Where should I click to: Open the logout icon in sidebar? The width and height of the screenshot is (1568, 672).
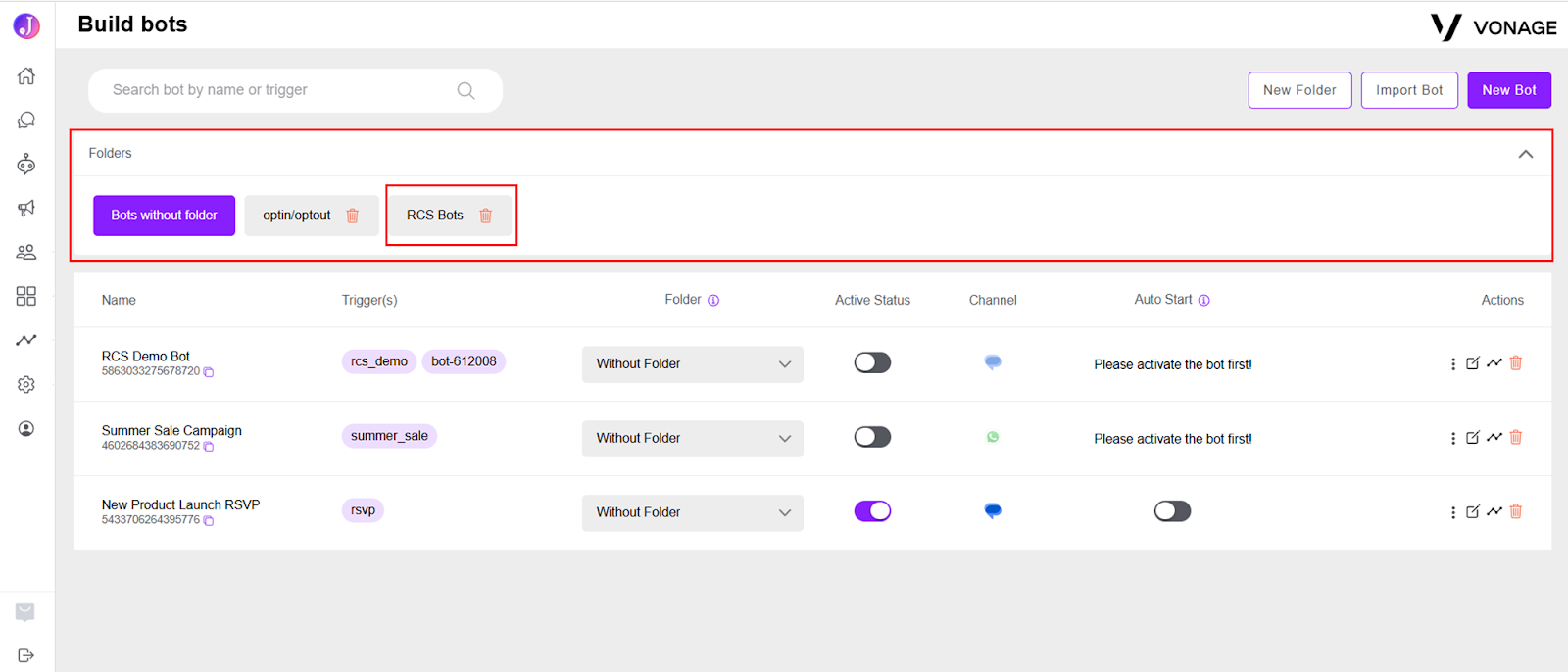(26, 655)
